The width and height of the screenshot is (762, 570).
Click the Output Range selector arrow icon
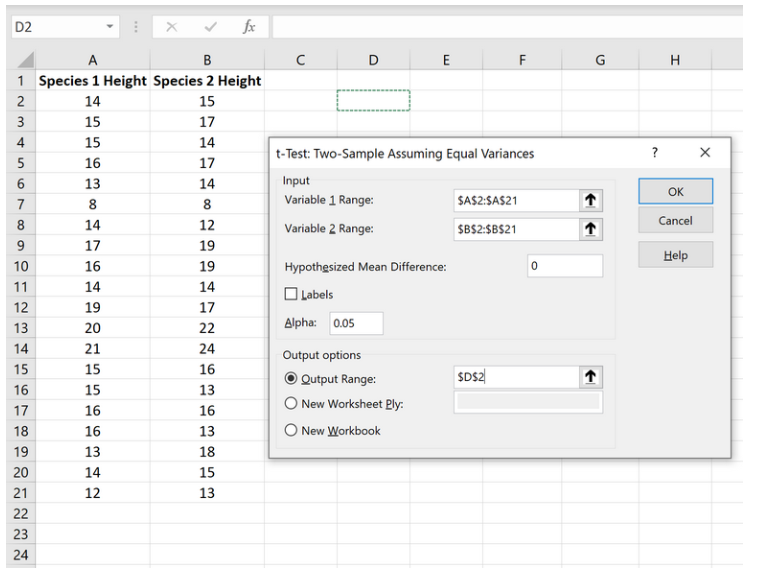click(x=590, y=377)
